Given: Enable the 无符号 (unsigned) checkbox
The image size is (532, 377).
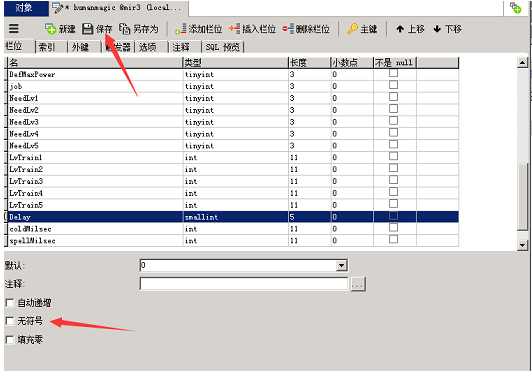Looking at the screenshot, I should click(10, 321).
